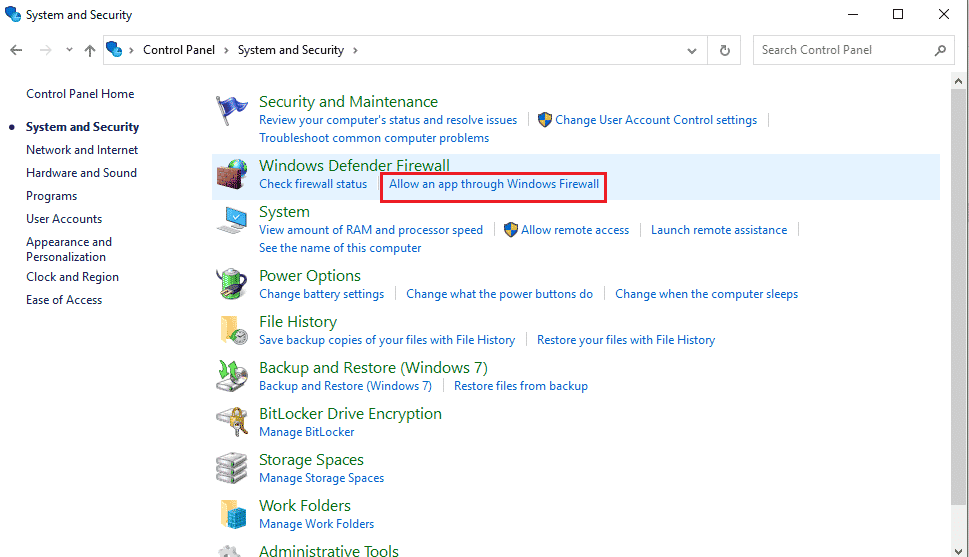Click Change what the power buttons do

[x=499, y=294]
